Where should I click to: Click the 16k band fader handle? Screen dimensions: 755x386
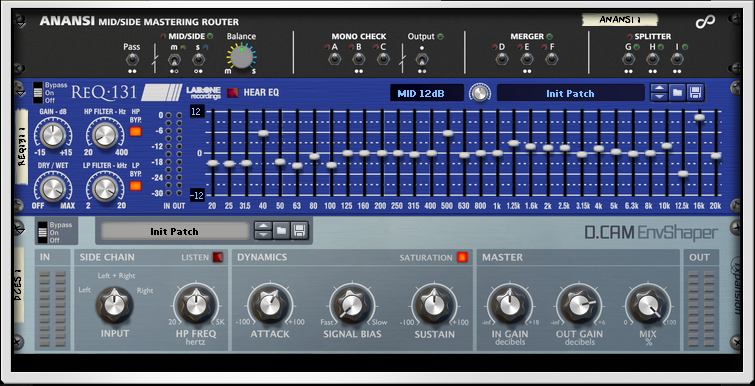point(700,117)
